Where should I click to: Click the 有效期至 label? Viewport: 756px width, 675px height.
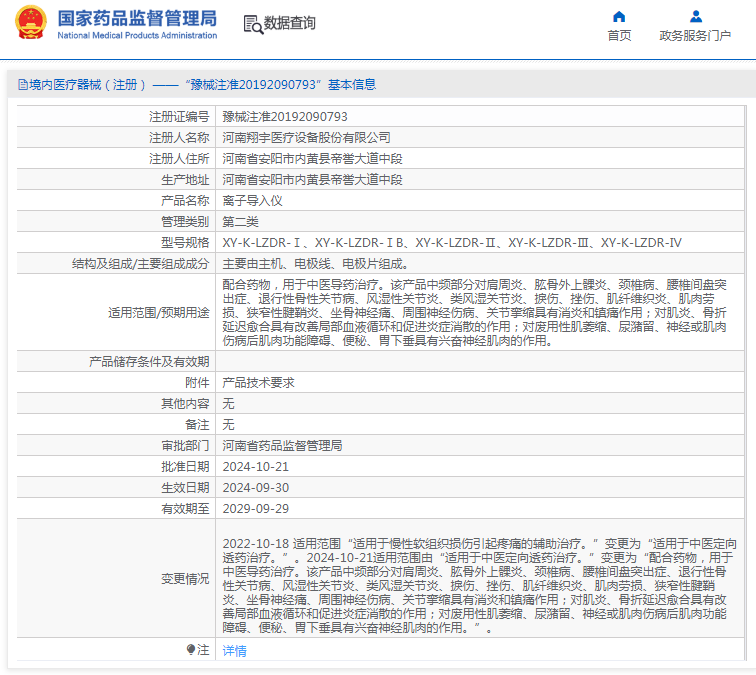tap(185, 509)
